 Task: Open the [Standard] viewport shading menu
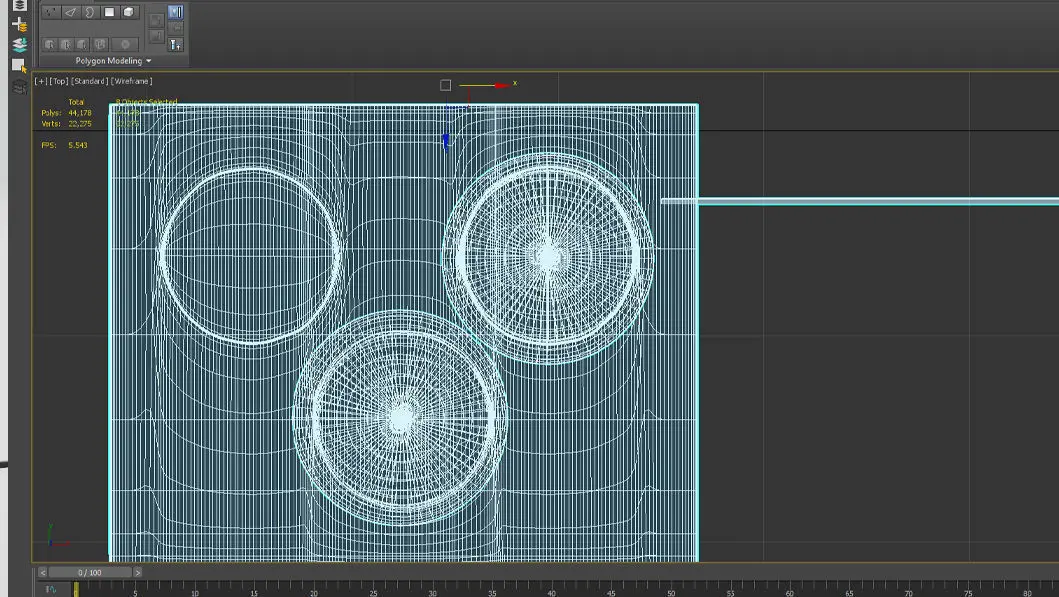click(89, 81)
